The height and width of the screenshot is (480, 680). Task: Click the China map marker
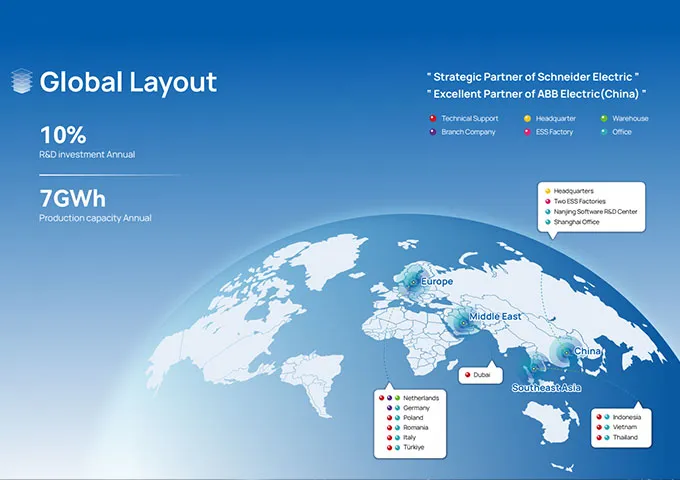566,353
